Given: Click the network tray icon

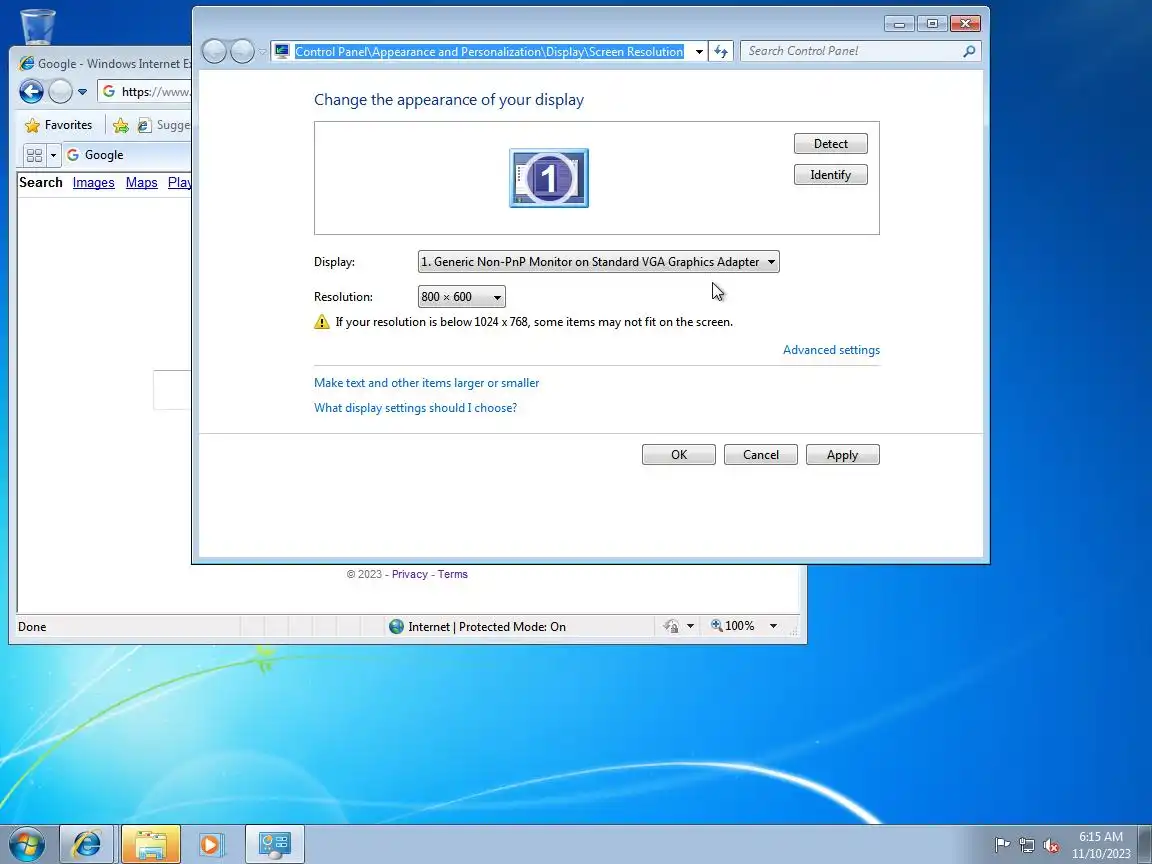Looking at the screenshot, I should pos(1026,846).
